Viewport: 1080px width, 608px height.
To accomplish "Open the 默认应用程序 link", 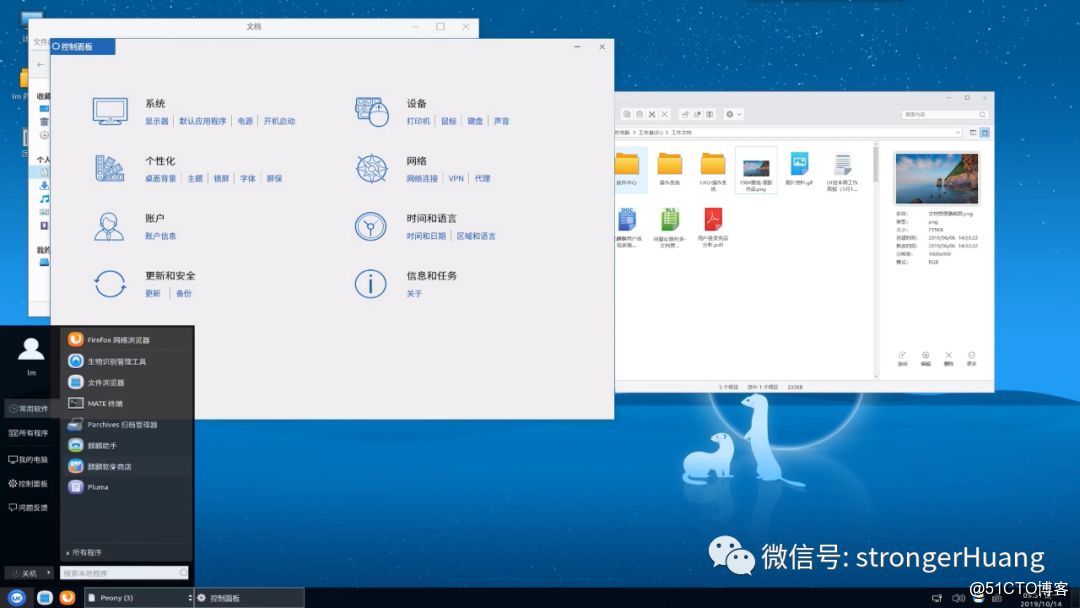I will (202, 121).
